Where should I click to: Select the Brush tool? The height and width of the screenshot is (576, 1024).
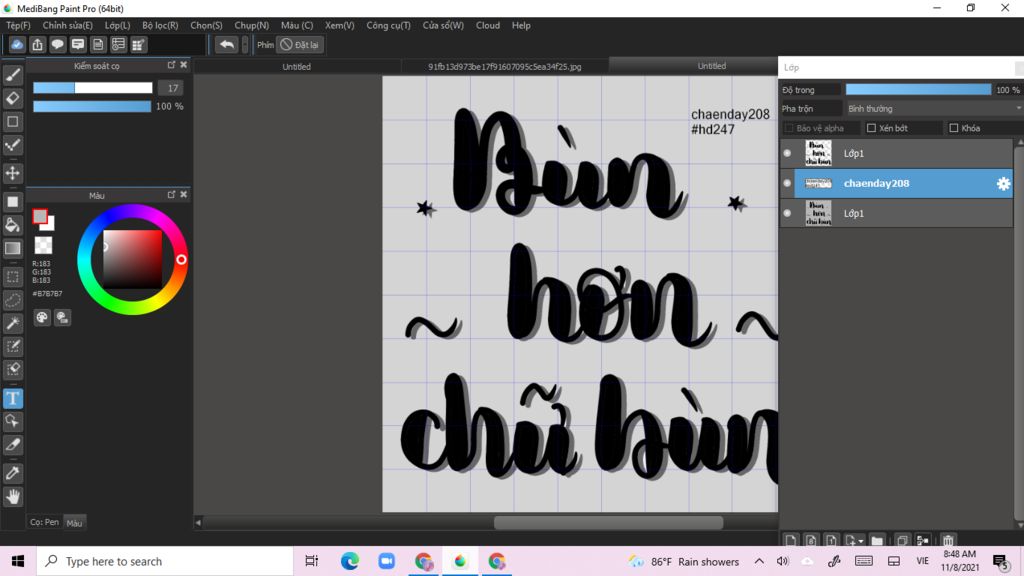[12, 76]
